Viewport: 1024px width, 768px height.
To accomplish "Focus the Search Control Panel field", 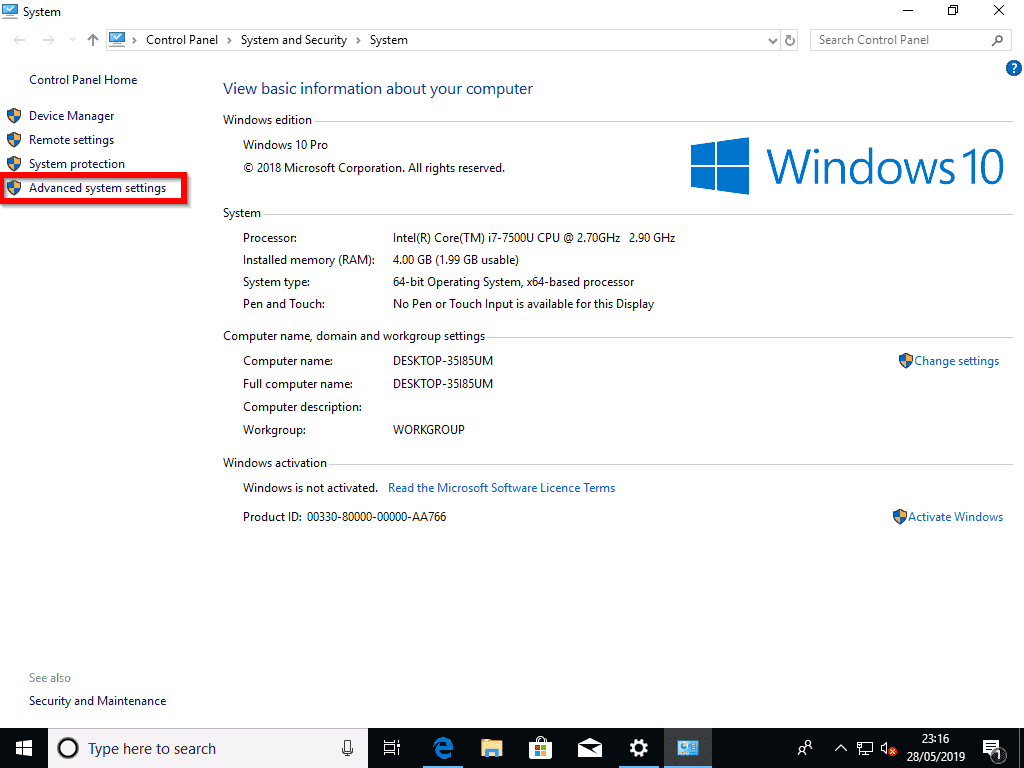I will (x=910, y=40).
